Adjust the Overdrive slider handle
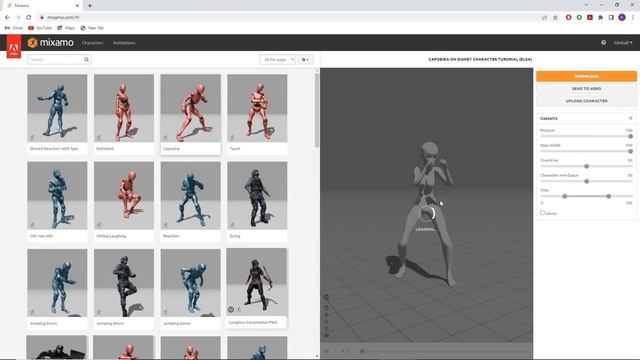The image size is (640, 360). click(x=587, y=166)
